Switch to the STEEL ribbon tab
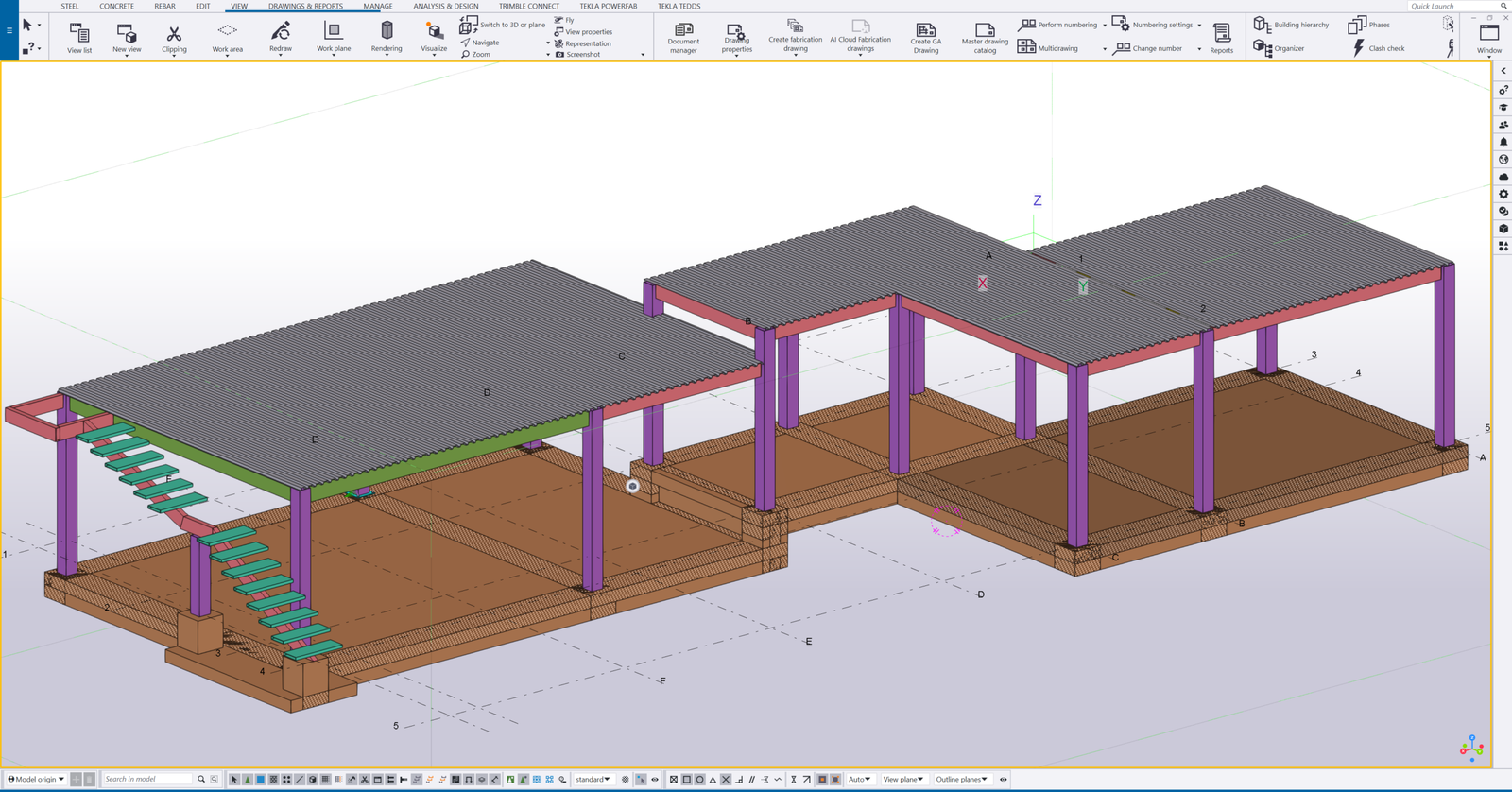The height and width of the screenshot is (792, 1512). (70, 6)
